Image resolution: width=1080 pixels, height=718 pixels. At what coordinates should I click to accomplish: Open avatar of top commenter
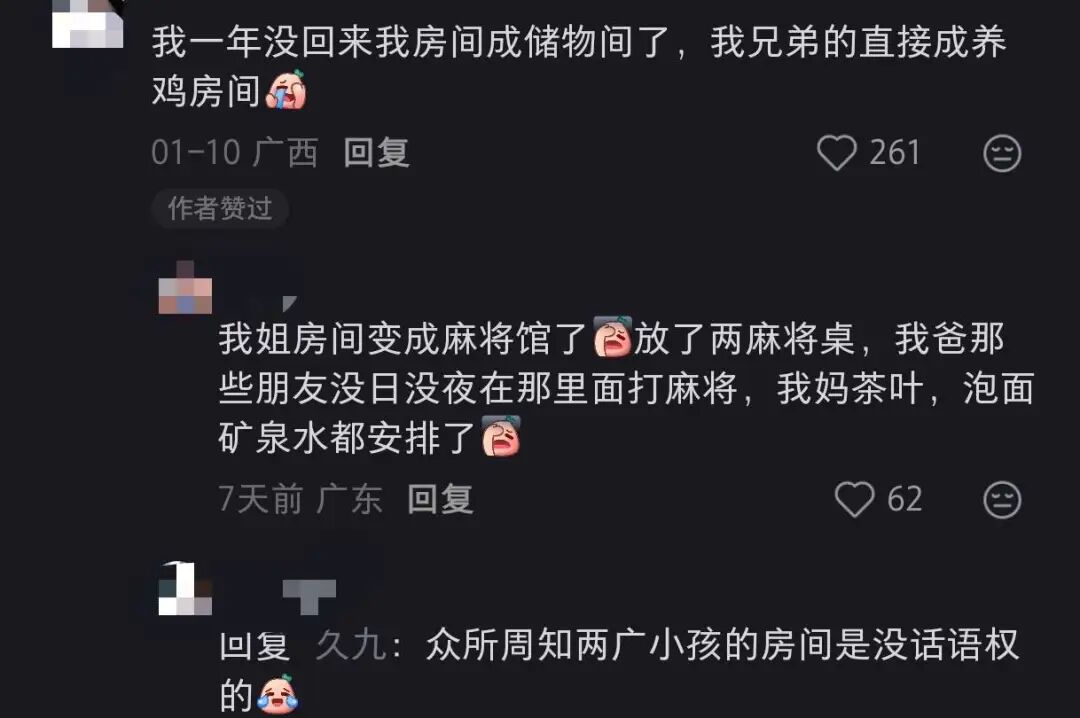pos(87,24)
